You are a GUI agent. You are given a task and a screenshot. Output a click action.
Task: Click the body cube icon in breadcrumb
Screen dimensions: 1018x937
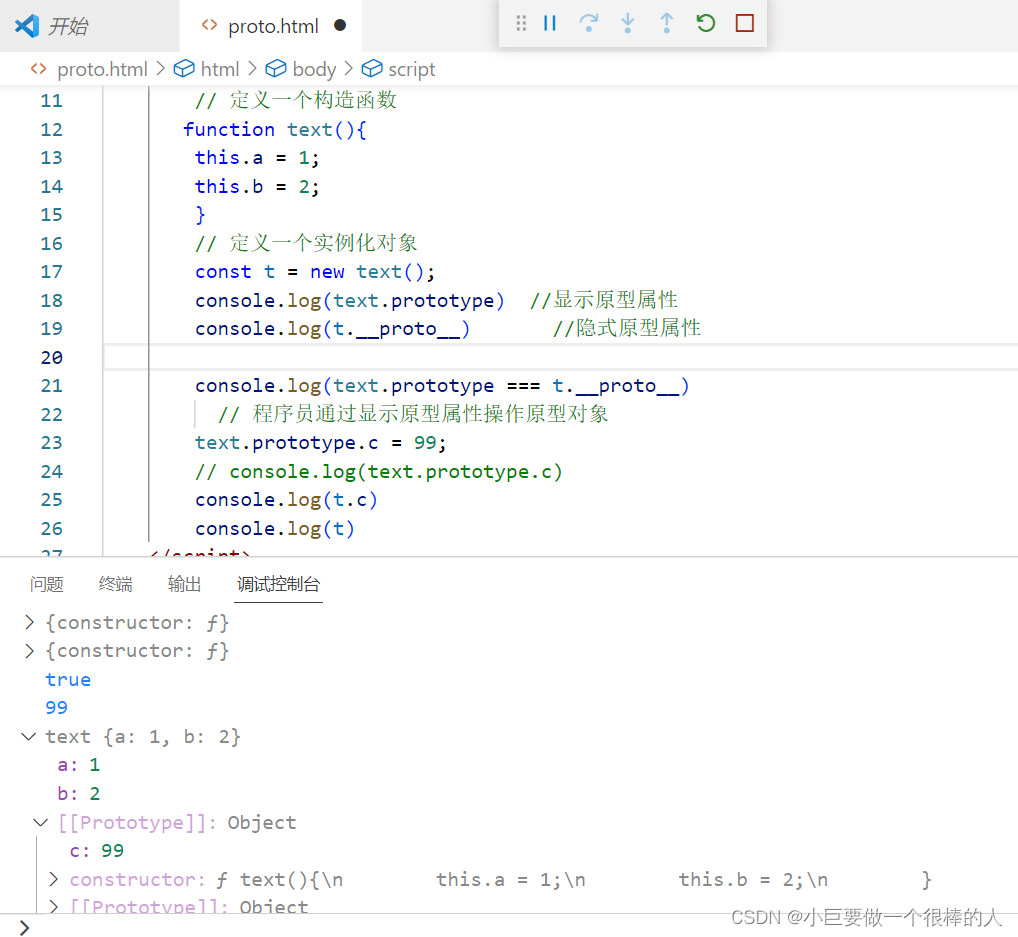click(276, 68)
